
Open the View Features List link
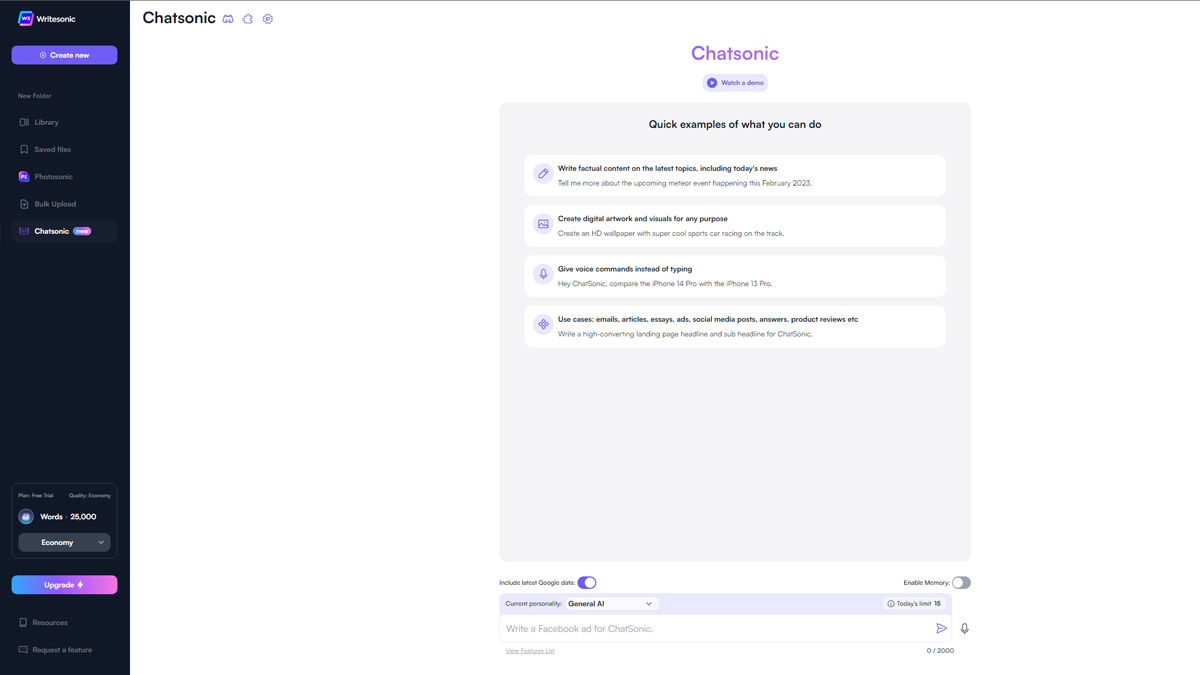(x=530, y=651)
